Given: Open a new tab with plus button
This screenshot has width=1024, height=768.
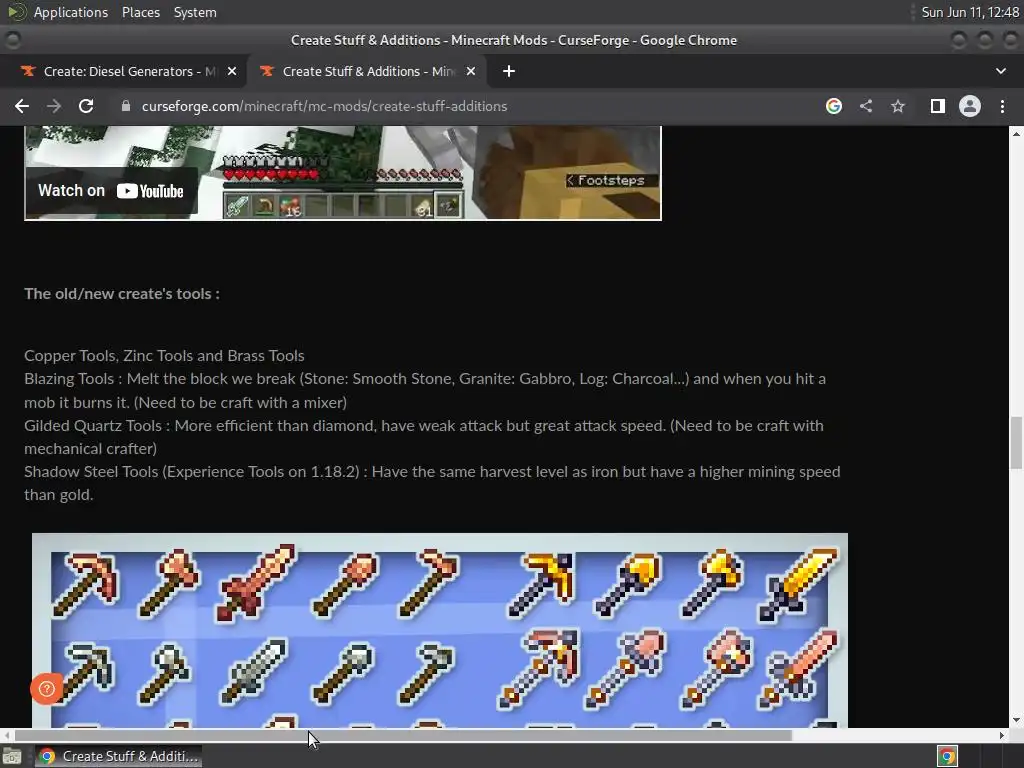Looking at the screenshot, I should pyautogui.click(x=509, y=71).
